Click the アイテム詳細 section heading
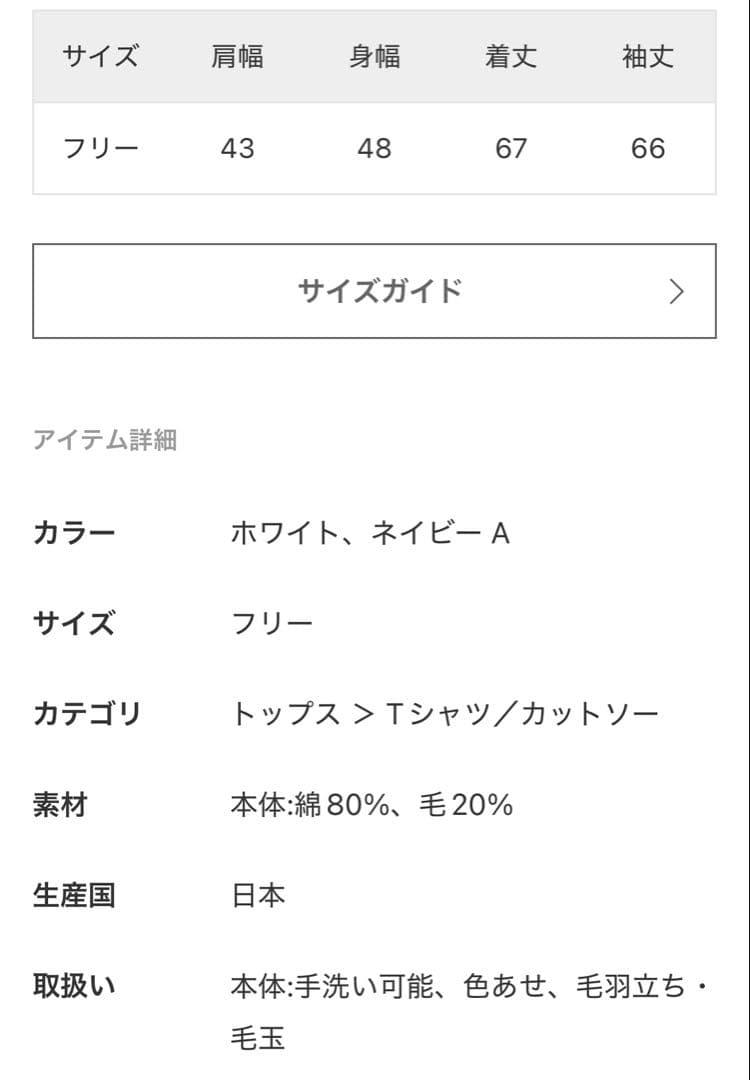Screen dimensions: 750x1080 [x=105, y=440]
